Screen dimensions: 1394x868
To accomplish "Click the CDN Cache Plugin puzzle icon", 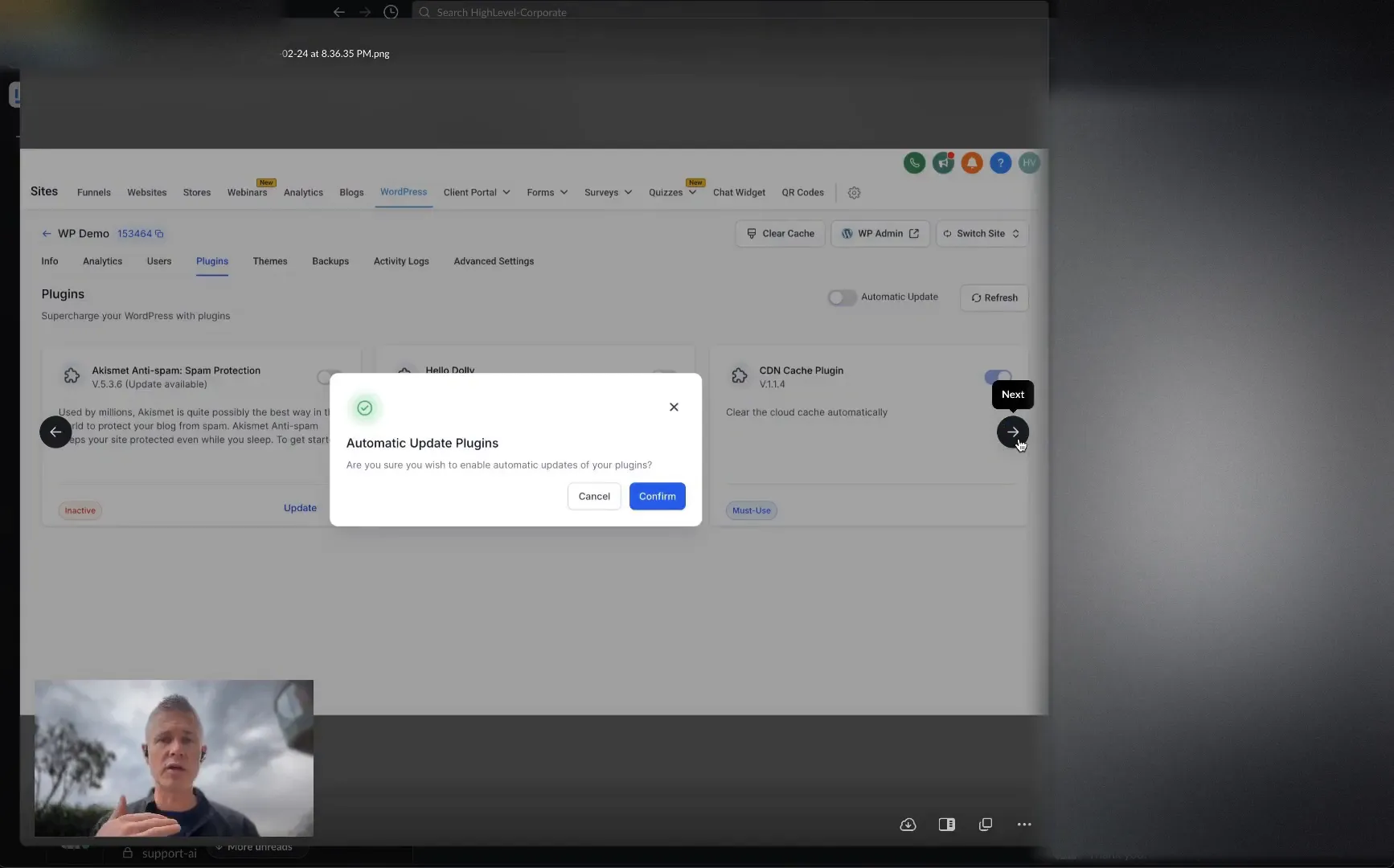I will pyautogui.click(x=740, y=375).
